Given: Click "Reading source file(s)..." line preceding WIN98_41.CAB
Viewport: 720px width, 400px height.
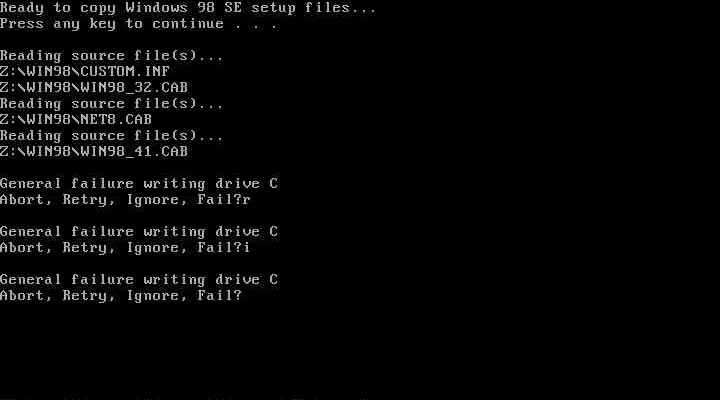Looking at the screenshot, I should [x=112, y=136].
